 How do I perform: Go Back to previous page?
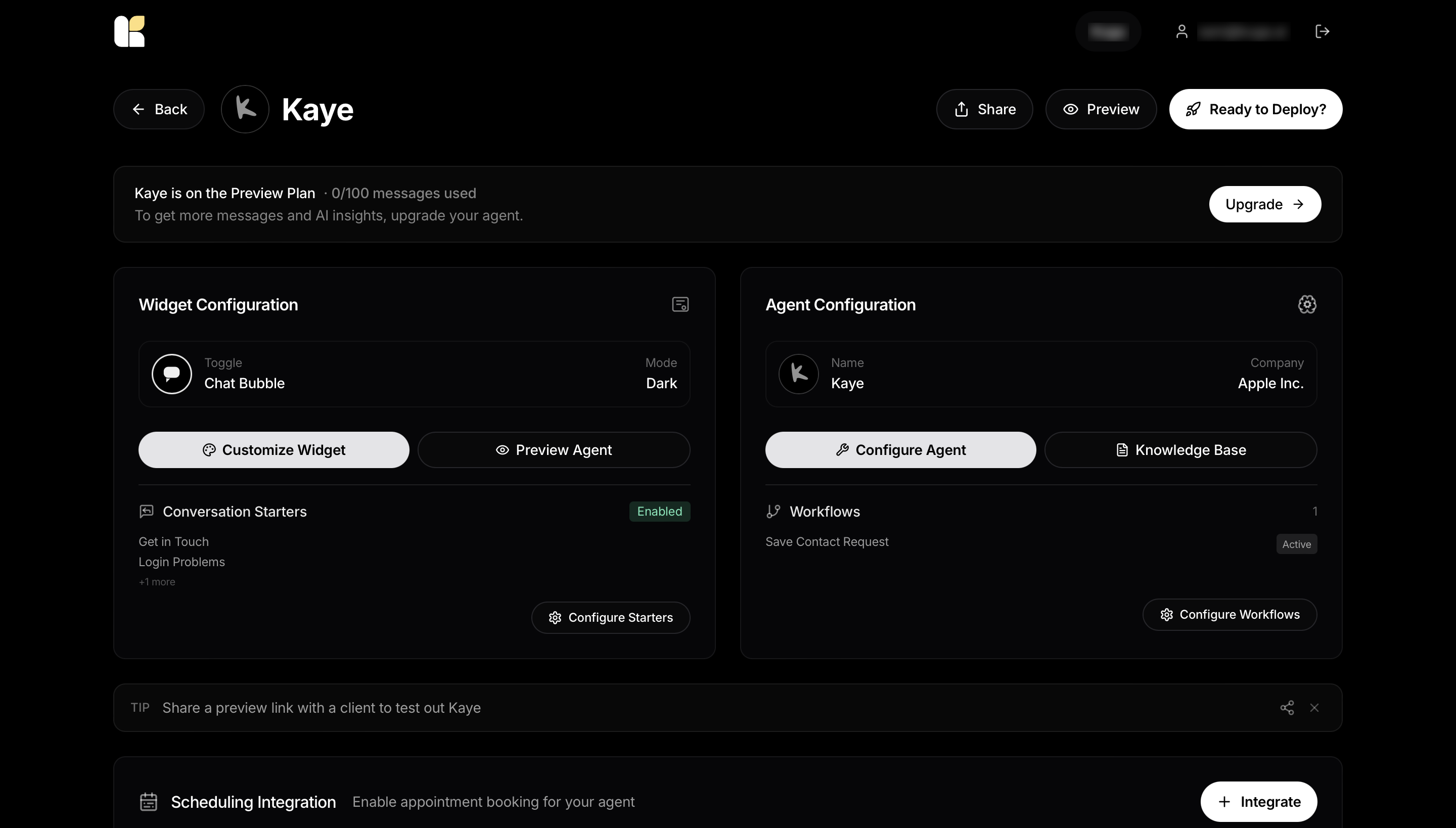tap(159, 109)
